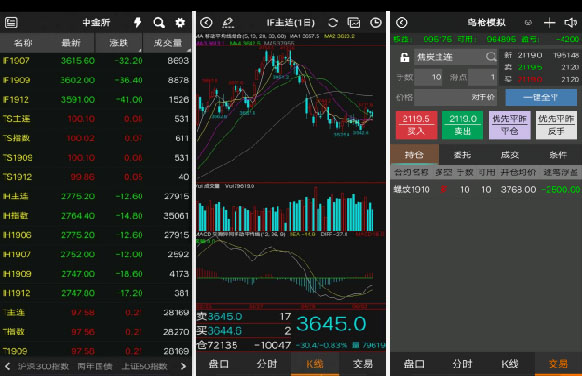Open the settings gear in quote list
The image size is (582, 376).
(x=180, y=23)
